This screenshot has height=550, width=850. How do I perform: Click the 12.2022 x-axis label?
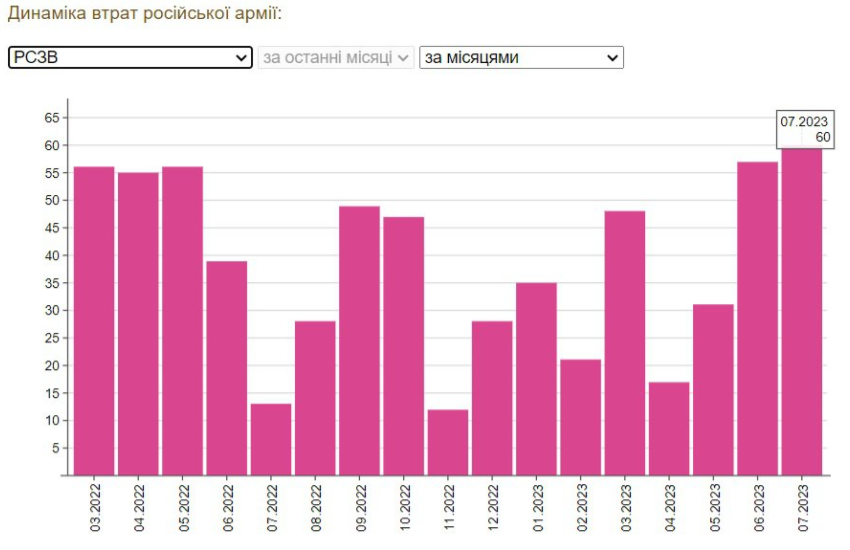pyautogui.click(x=493, y=508)
